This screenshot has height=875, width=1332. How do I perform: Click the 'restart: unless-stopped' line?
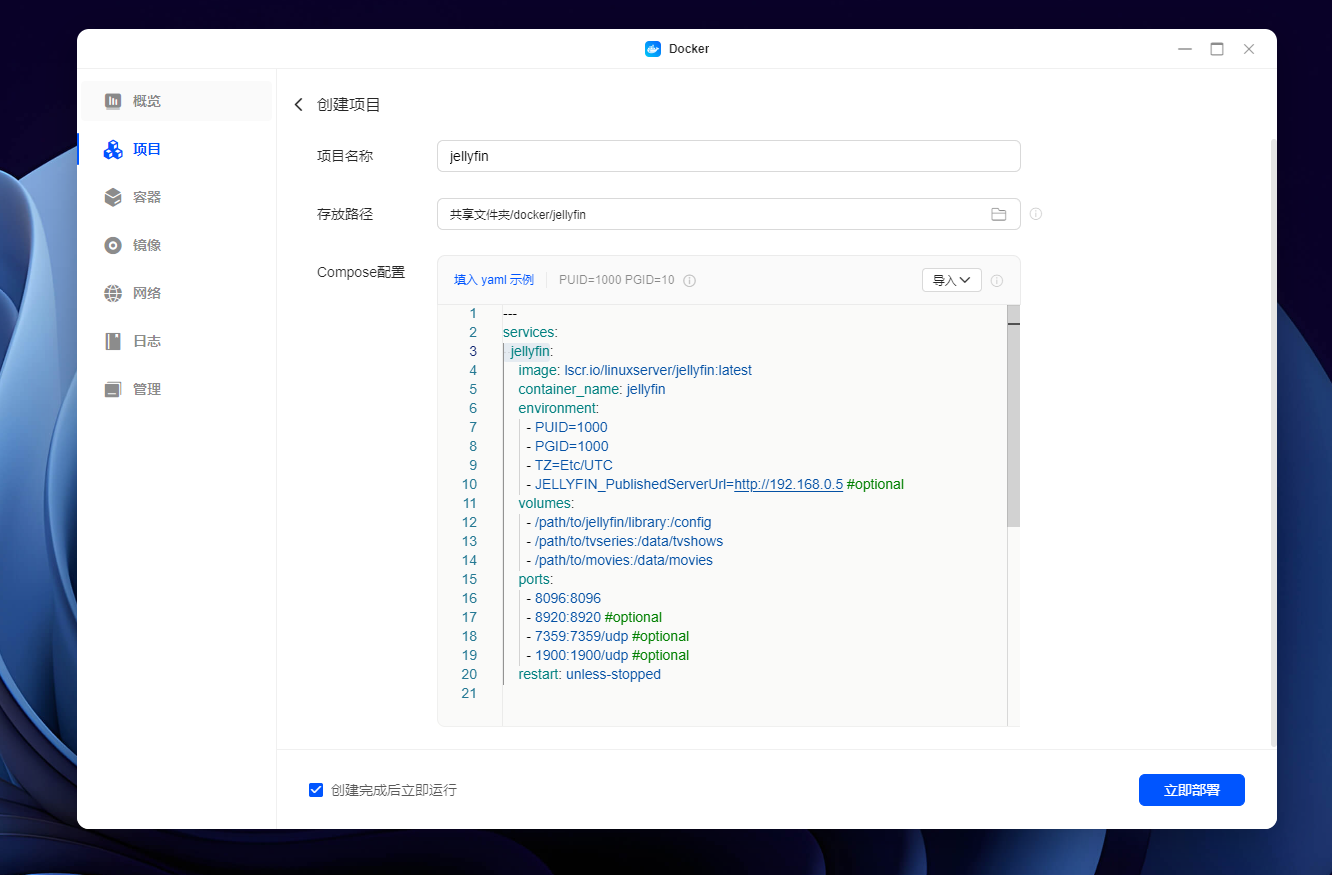click(590, 674)
